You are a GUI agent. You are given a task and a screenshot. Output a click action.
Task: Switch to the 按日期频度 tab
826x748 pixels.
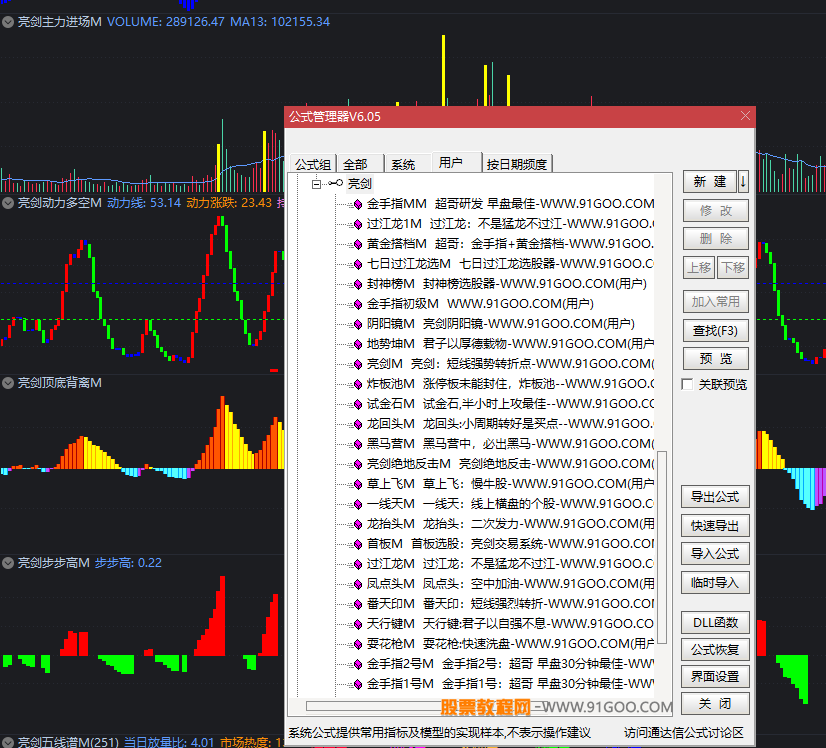pos(516,164)
